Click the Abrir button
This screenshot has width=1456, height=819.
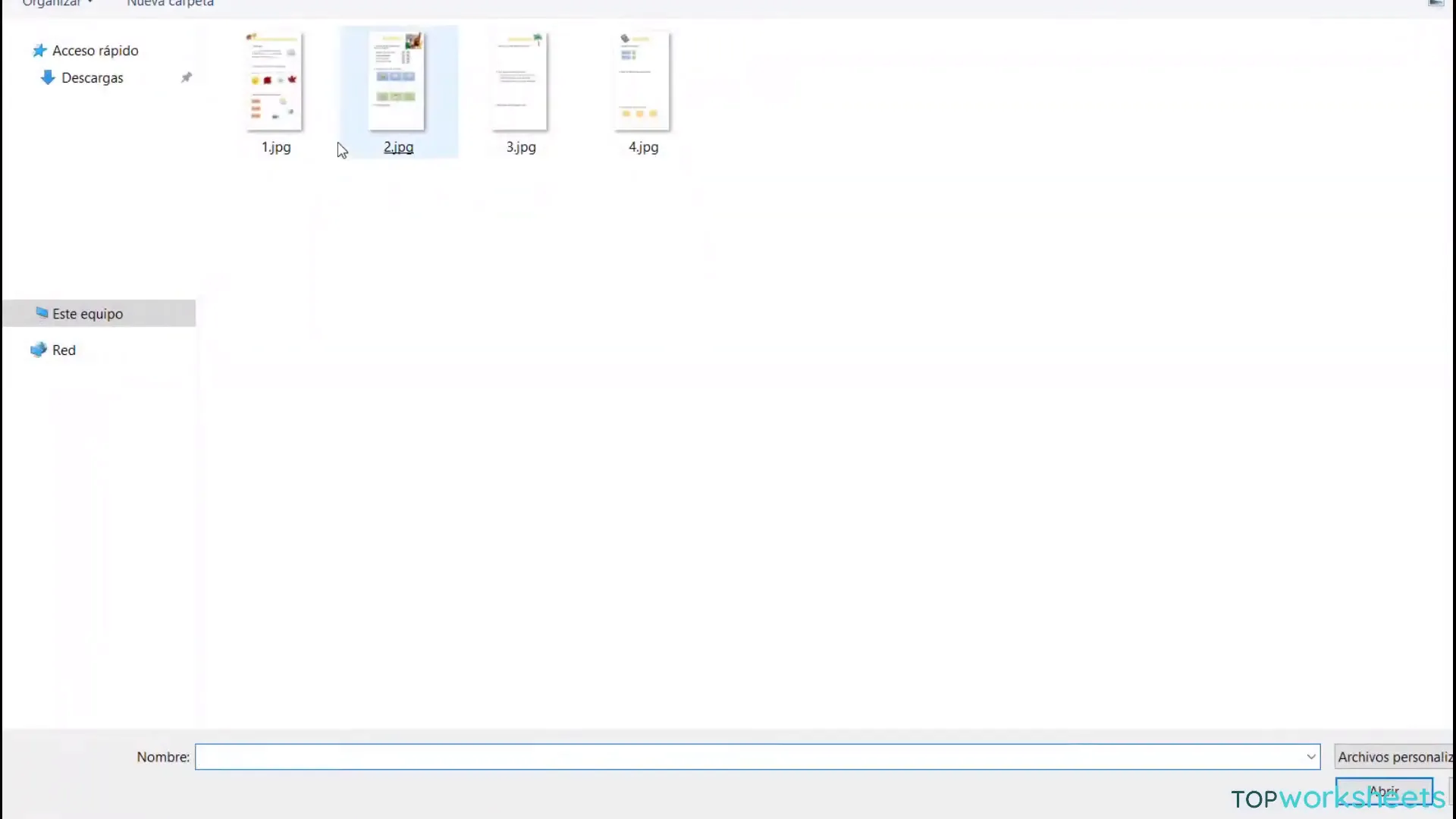(1385, 792)
